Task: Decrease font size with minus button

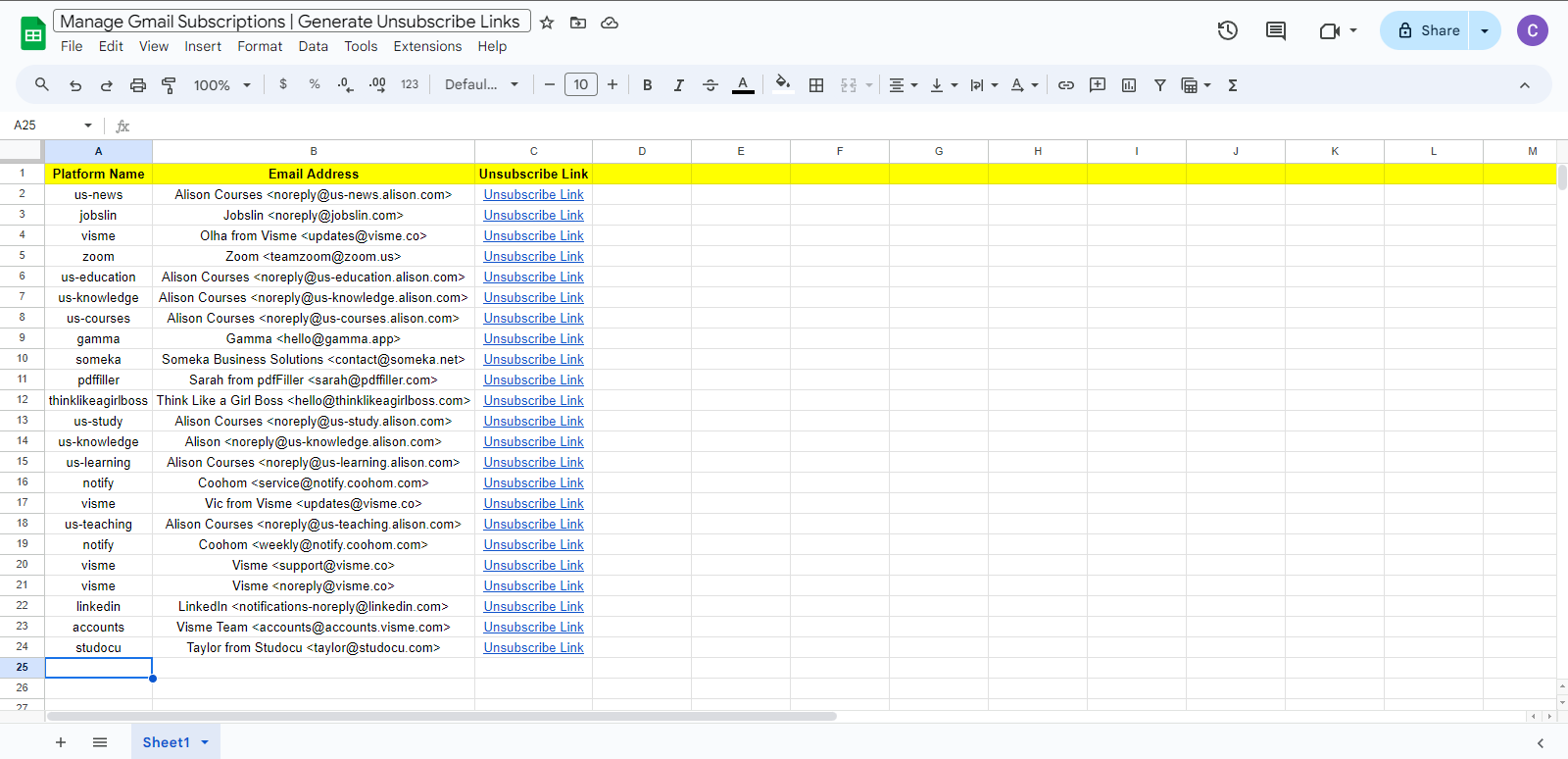Action: (x=550, y=85)
